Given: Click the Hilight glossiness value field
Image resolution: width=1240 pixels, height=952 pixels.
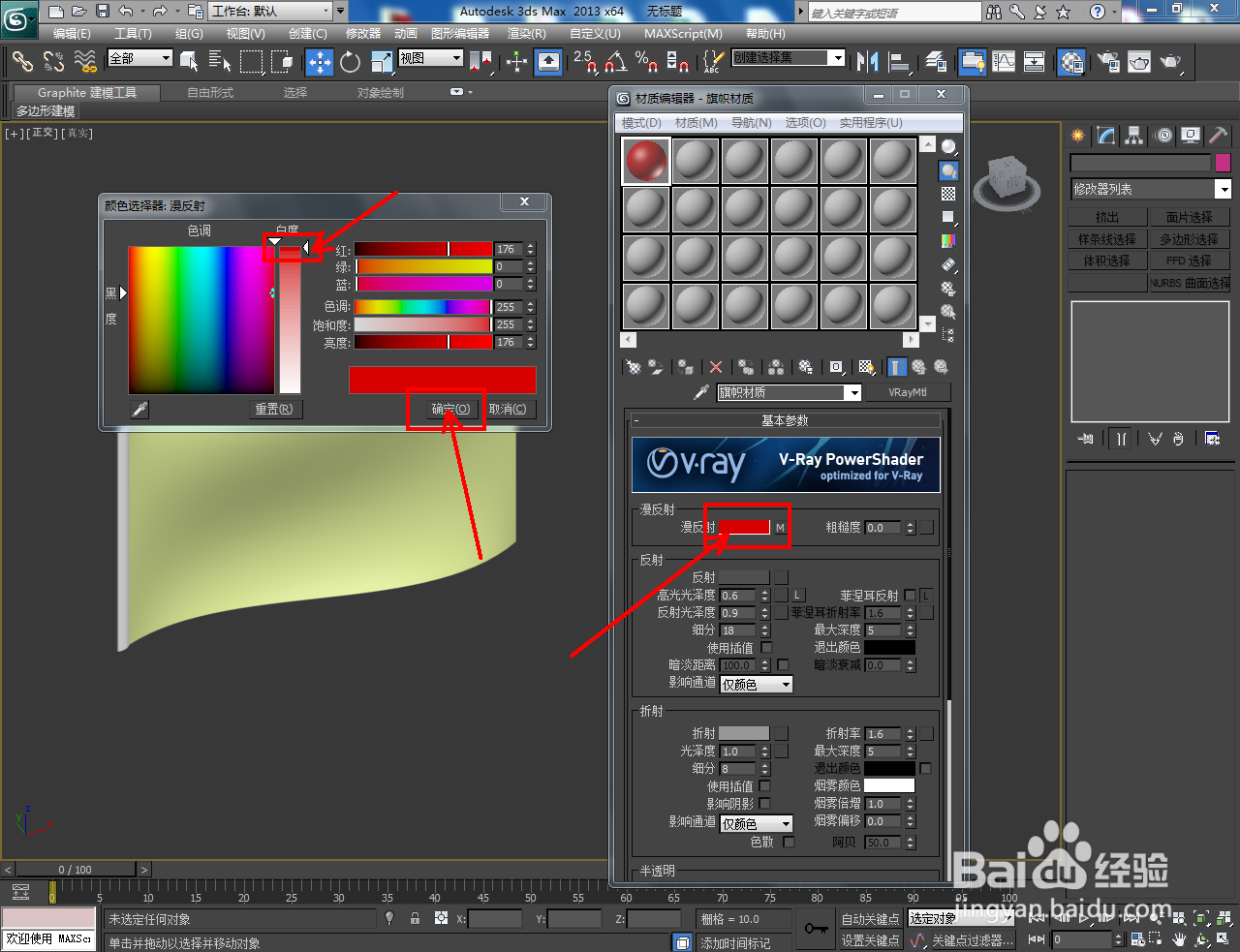Looking at the screenshot, I should pos(739,596).
